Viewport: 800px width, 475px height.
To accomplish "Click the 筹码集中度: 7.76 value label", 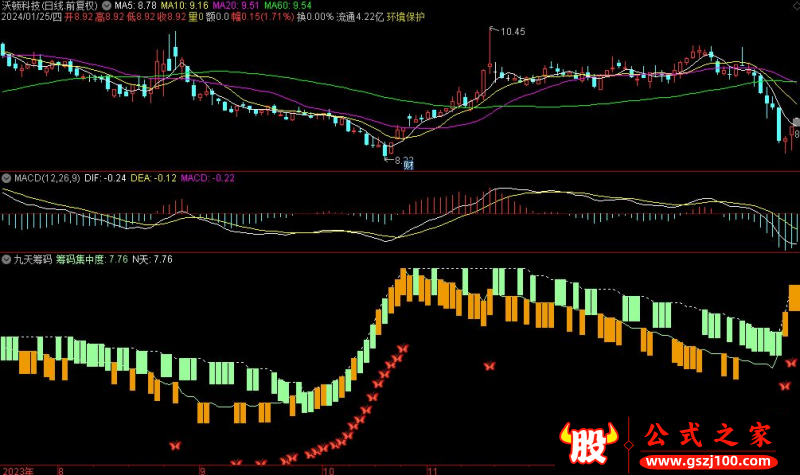I will click(x=92, y=259).
